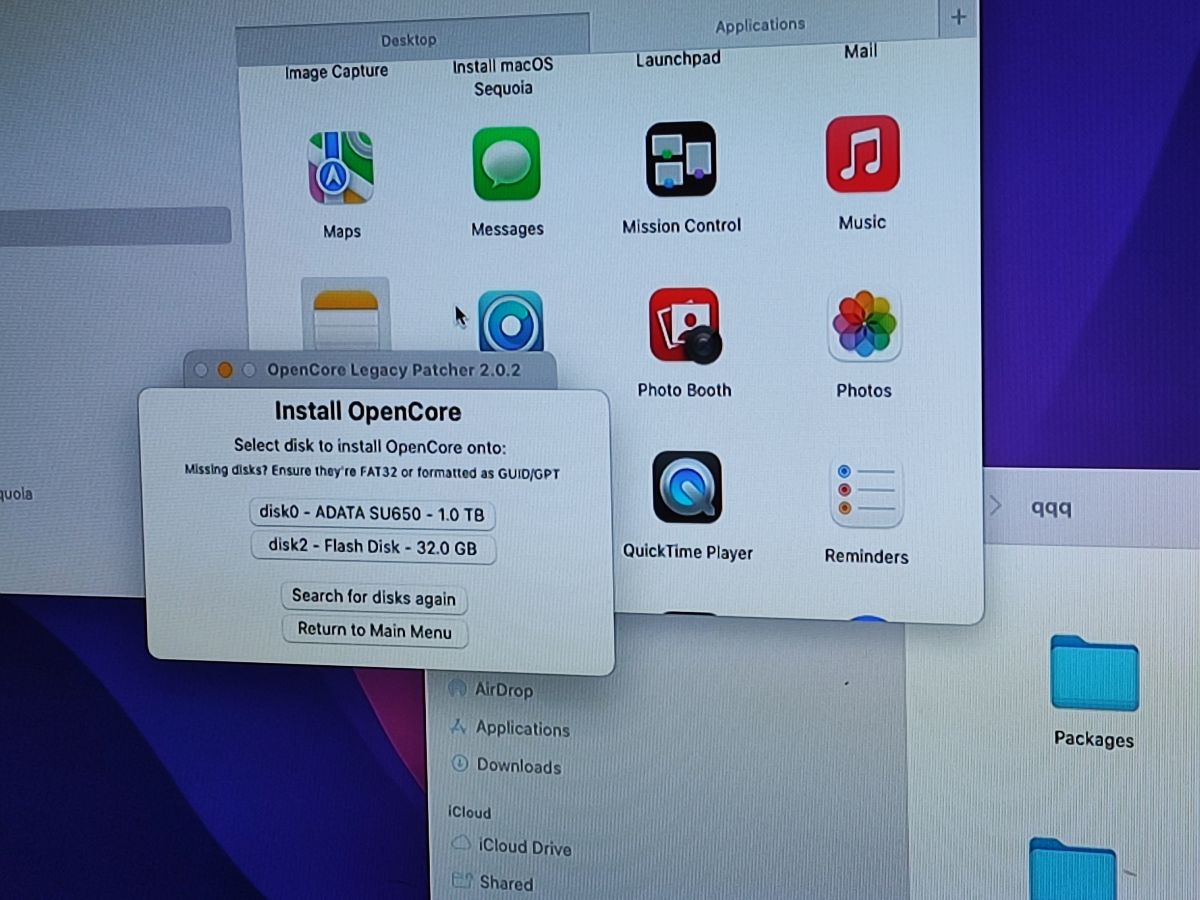Minimize the OpenCore Legacy Patcher window
Viewport: 1200px width, 900px height.
pyautogui.click(x=225, y=370)
